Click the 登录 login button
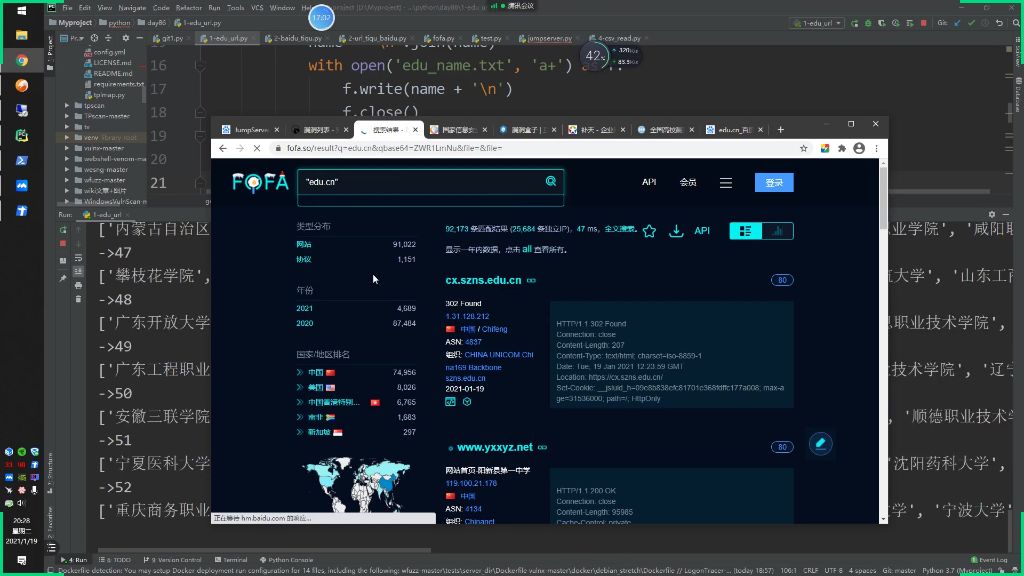Image resolution: width=1024 pixels, height=576 pixels. tap(774, 183)
